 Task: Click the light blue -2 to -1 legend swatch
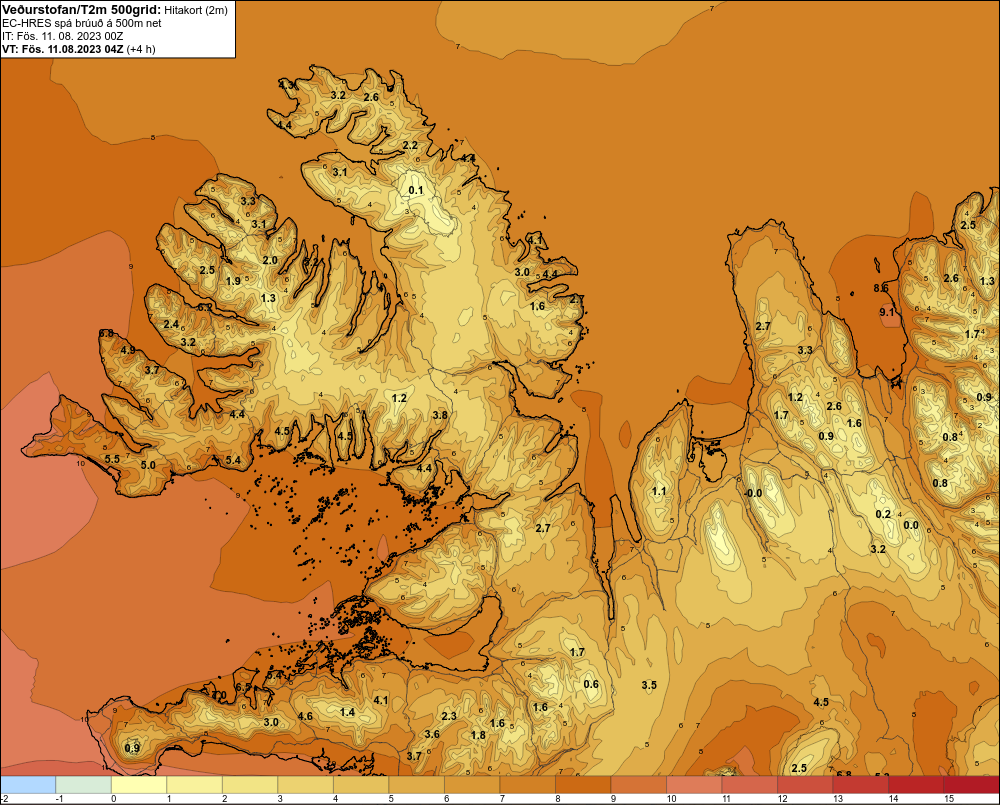click(x=28, y=784)
